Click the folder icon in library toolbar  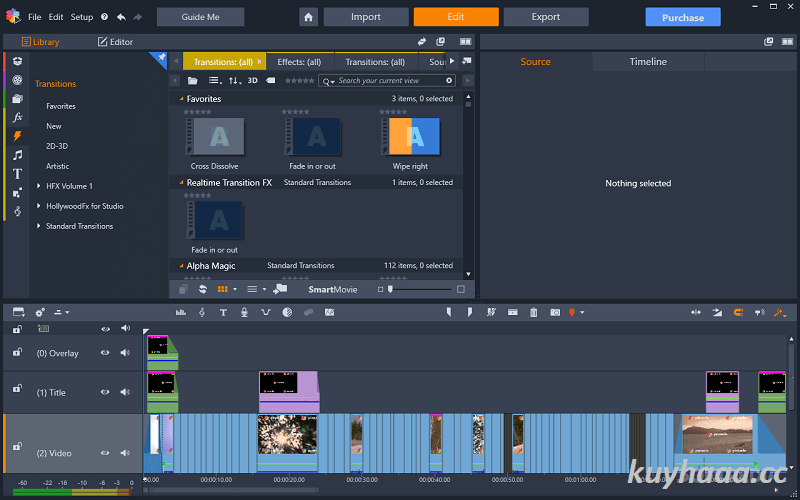(192, 81)
